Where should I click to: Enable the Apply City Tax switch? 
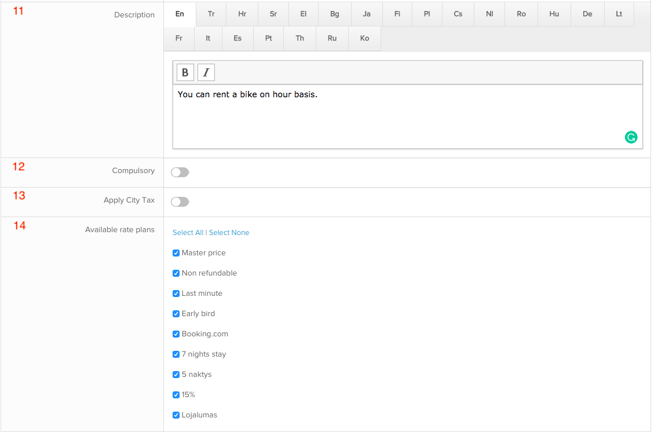click(180, 202)
